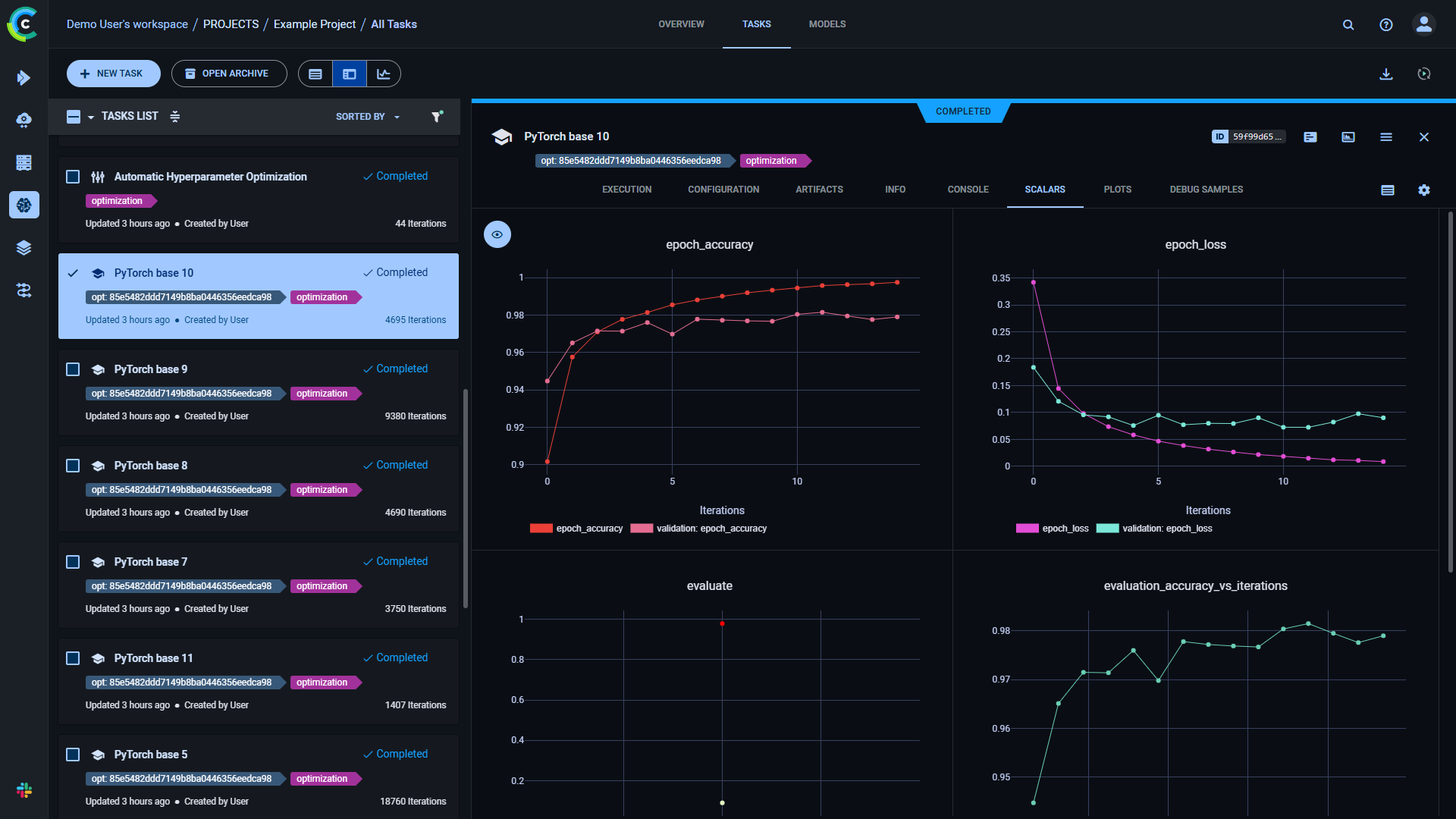
Task: Expand the Sorted By dropdown
Action: coord(368,117)
